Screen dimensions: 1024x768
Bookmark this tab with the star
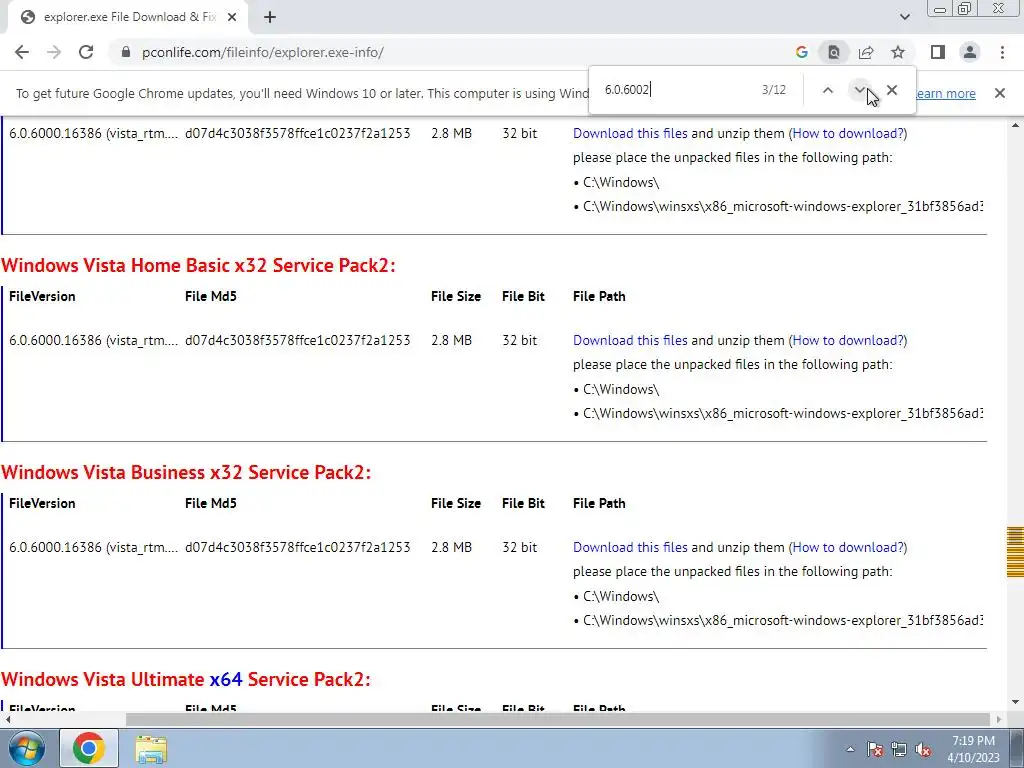(x=898, y=52)
